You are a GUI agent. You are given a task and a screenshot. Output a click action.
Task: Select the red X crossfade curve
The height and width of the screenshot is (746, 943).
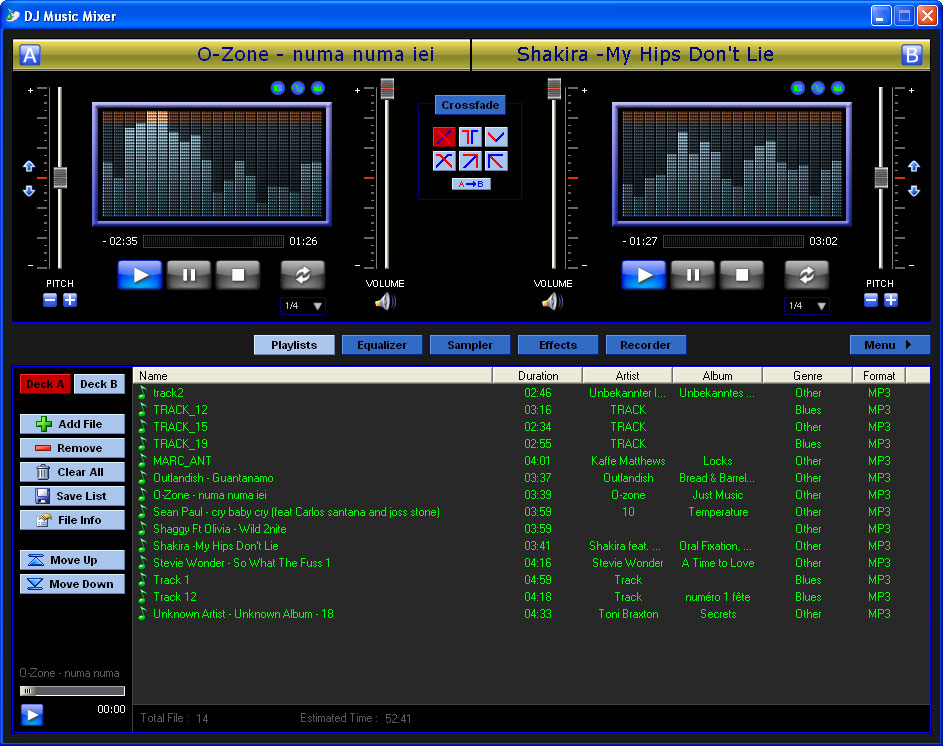click(x=444, y=137)
